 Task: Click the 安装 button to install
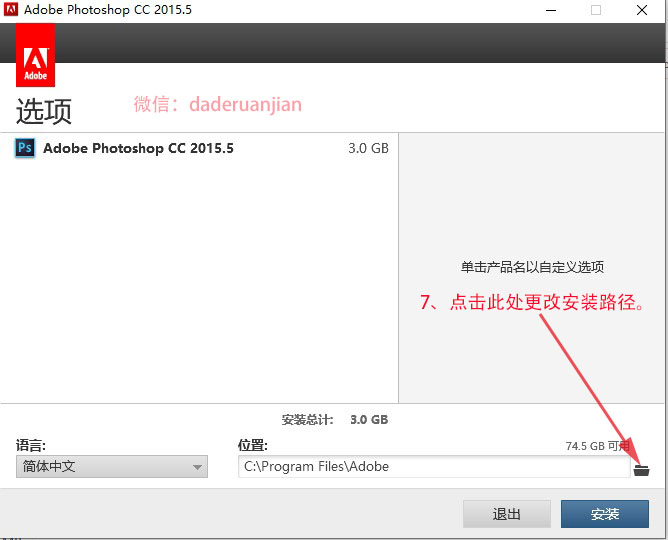(605, 514)
